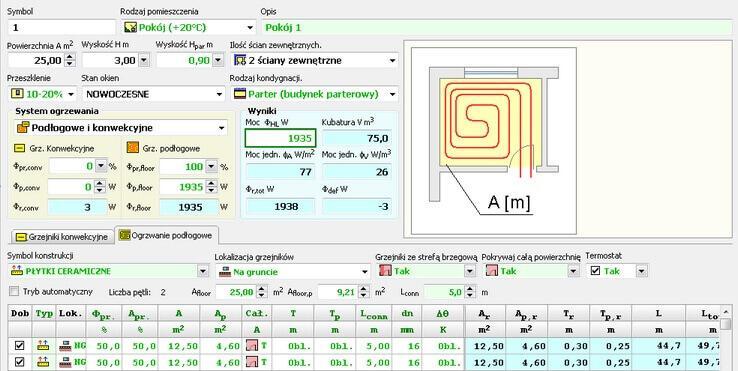Viewport: 738px width, 371px height.
Task: Click the storey icon beside Parter
Action: pos(240,94)
